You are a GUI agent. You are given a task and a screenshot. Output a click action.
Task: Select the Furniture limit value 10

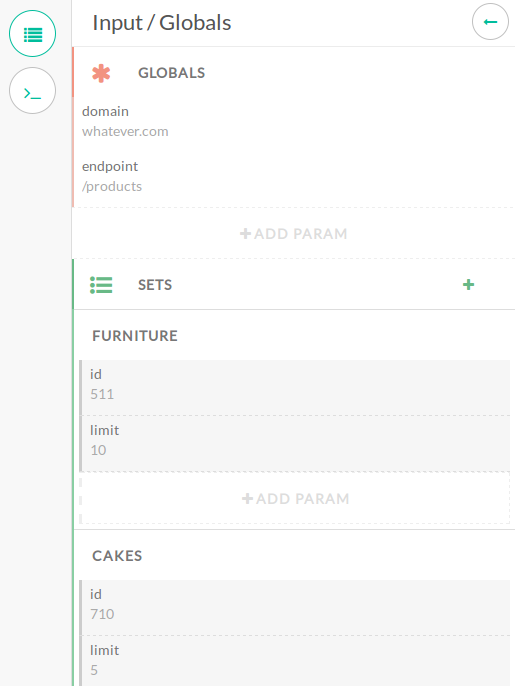pos(98,450)
